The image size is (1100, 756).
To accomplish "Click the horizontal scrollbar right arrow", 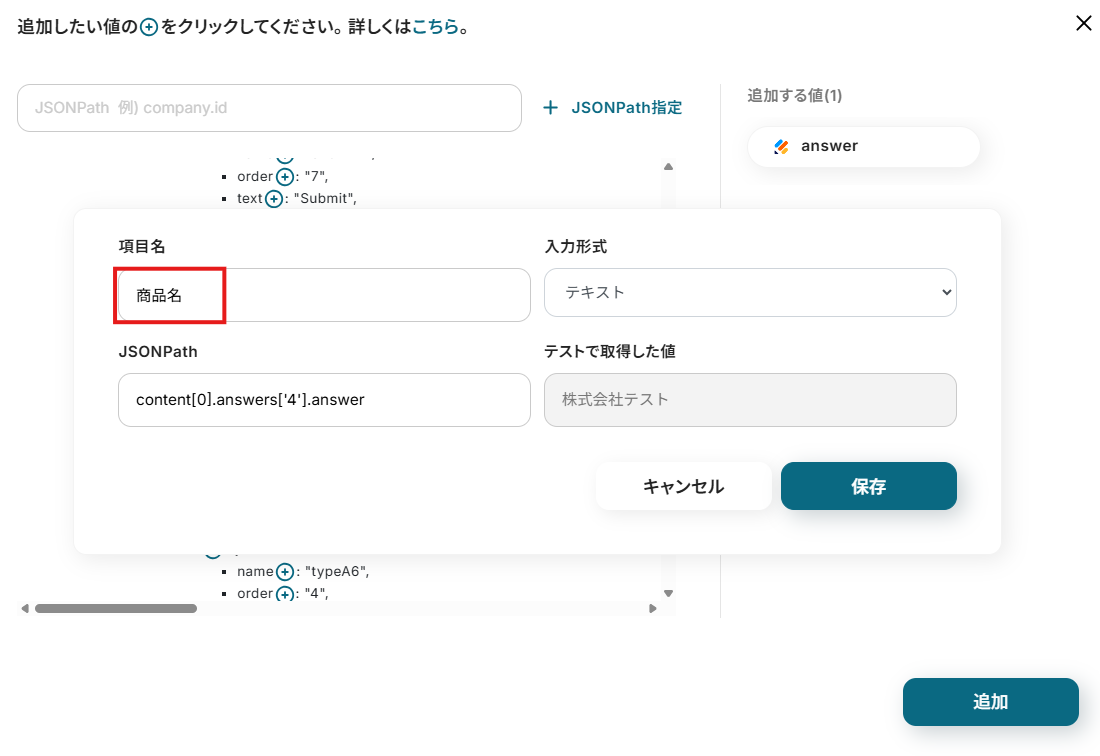I will point(652,609).
